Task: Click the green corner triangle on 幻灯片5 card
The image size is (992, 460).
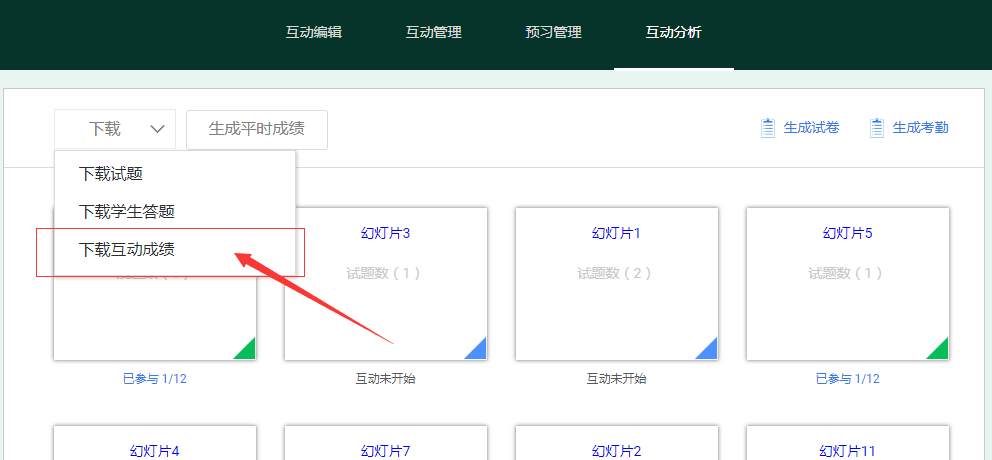Action: pos(940,350)
